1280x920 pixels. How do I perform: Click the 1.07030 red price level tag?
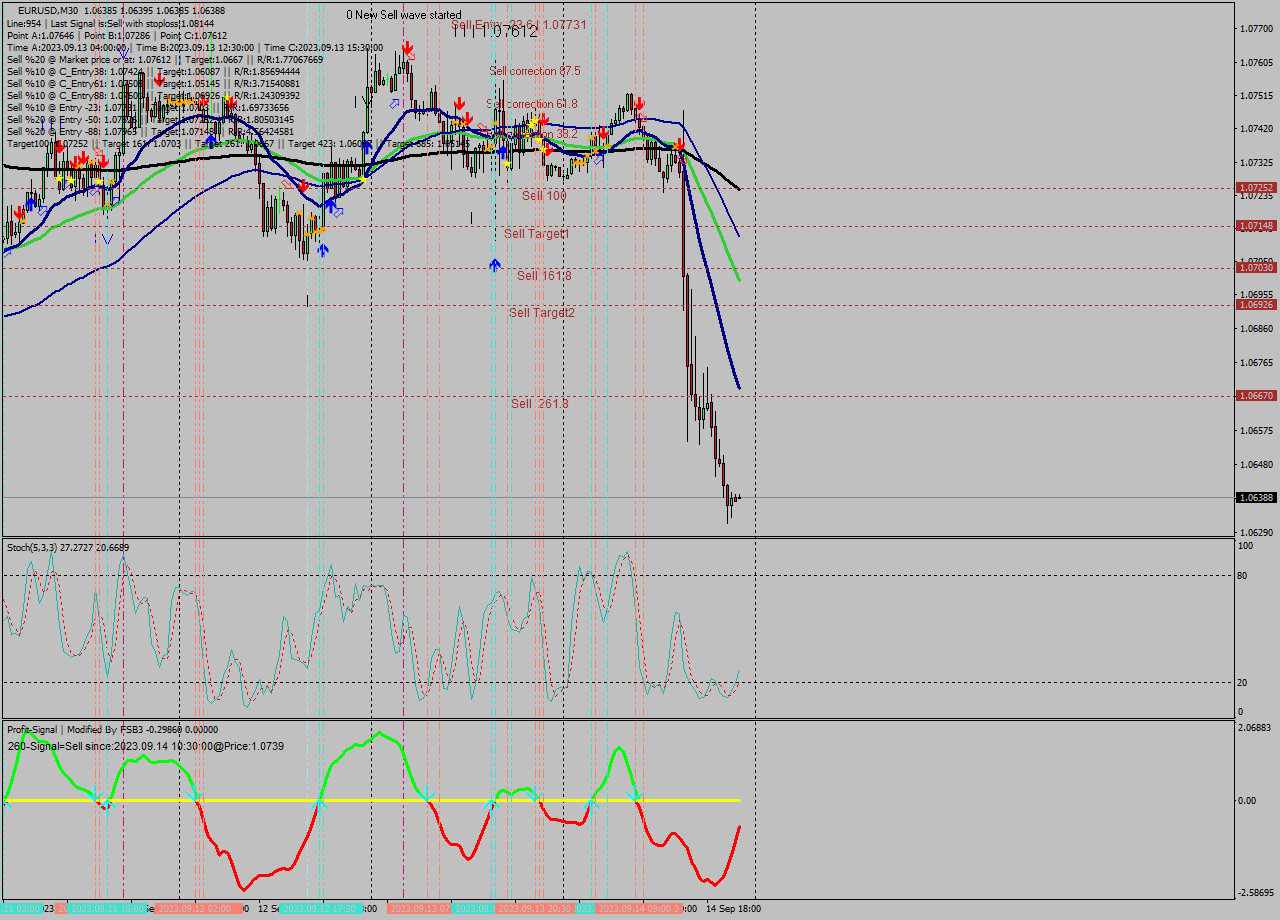tap(1256, 268)
